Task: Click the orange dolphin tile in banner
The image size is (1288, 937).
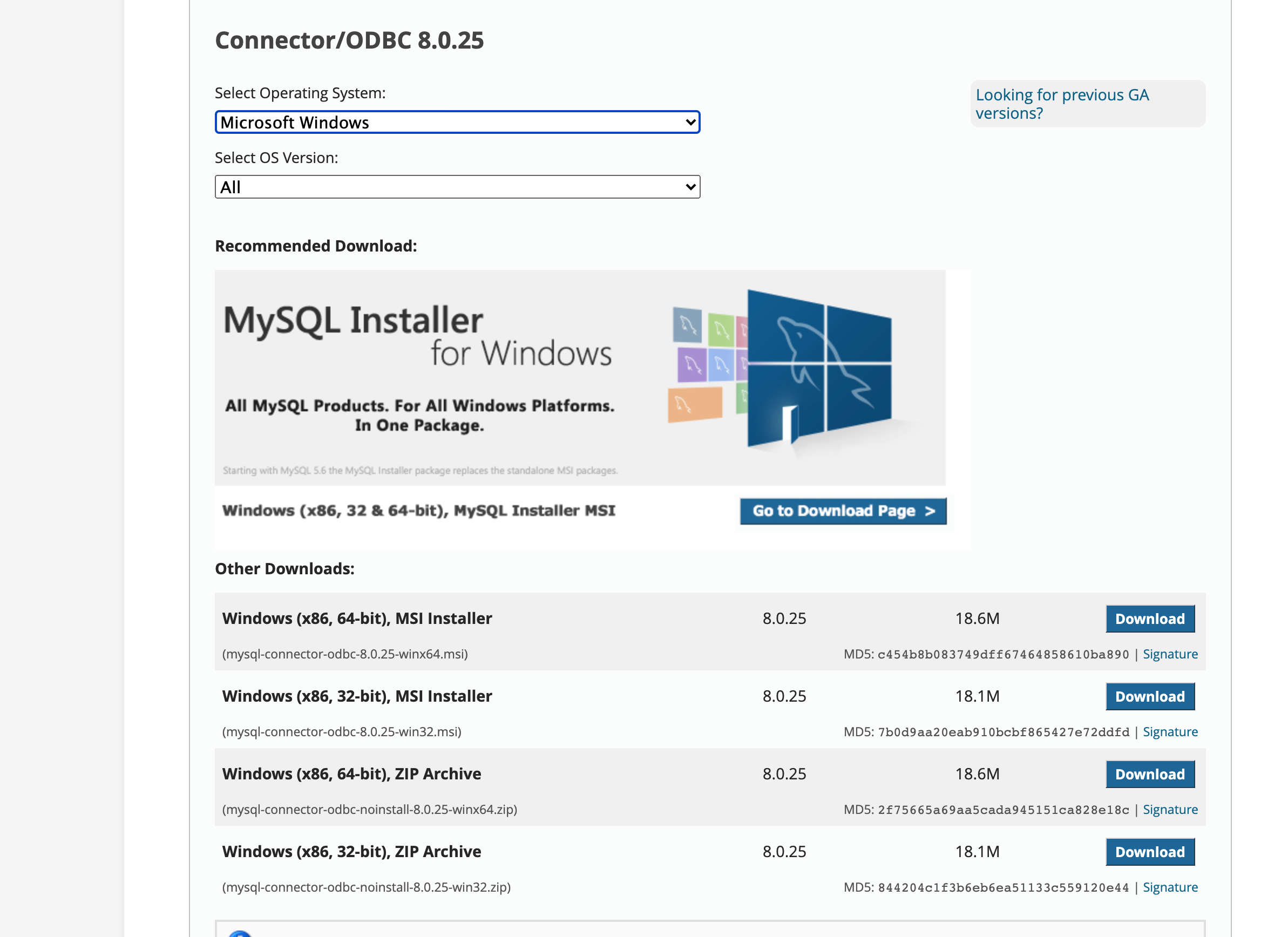Action: 695,404
